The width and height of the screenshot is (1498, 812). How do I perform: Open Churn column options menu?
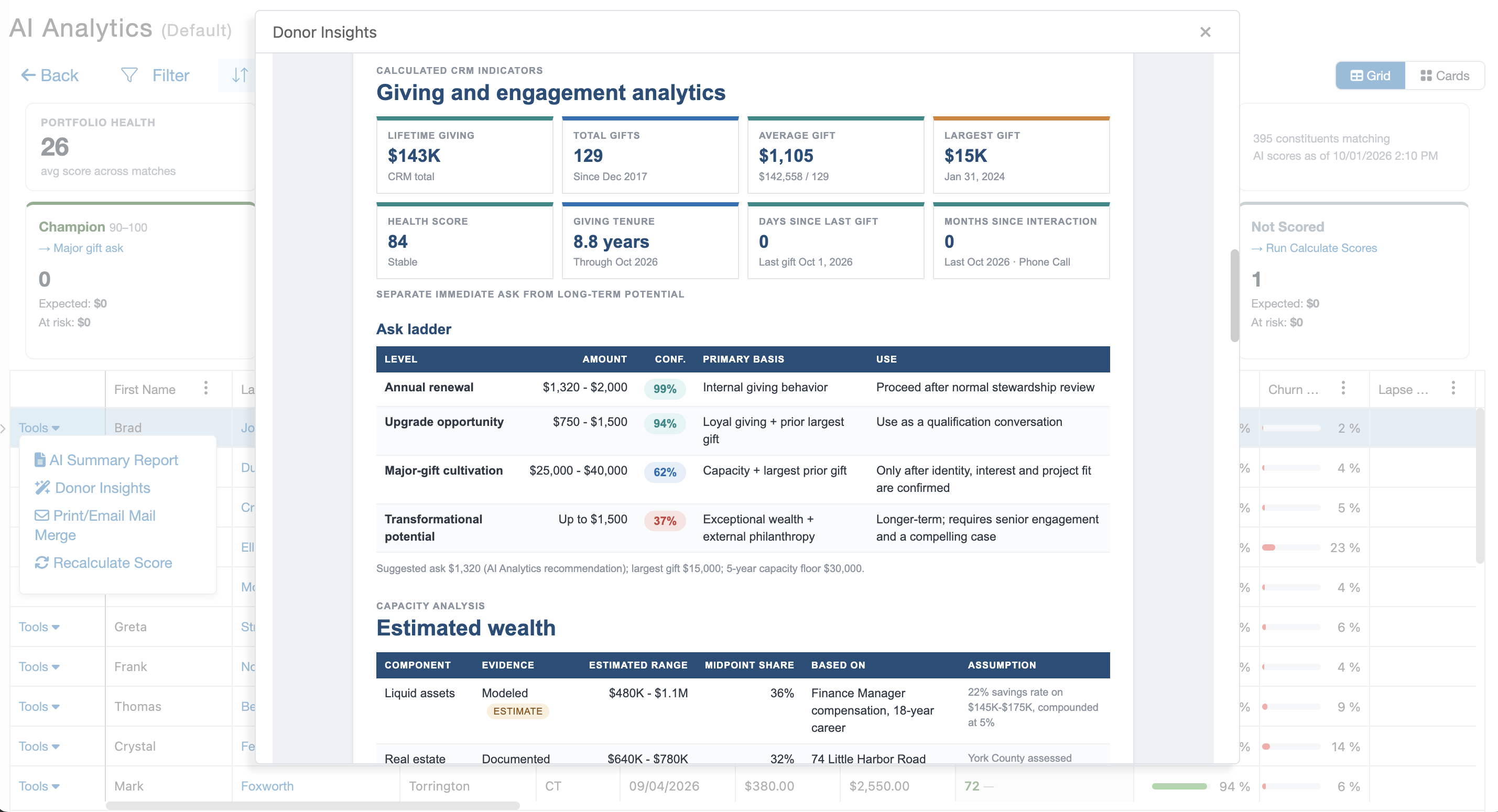[1343, 388]
